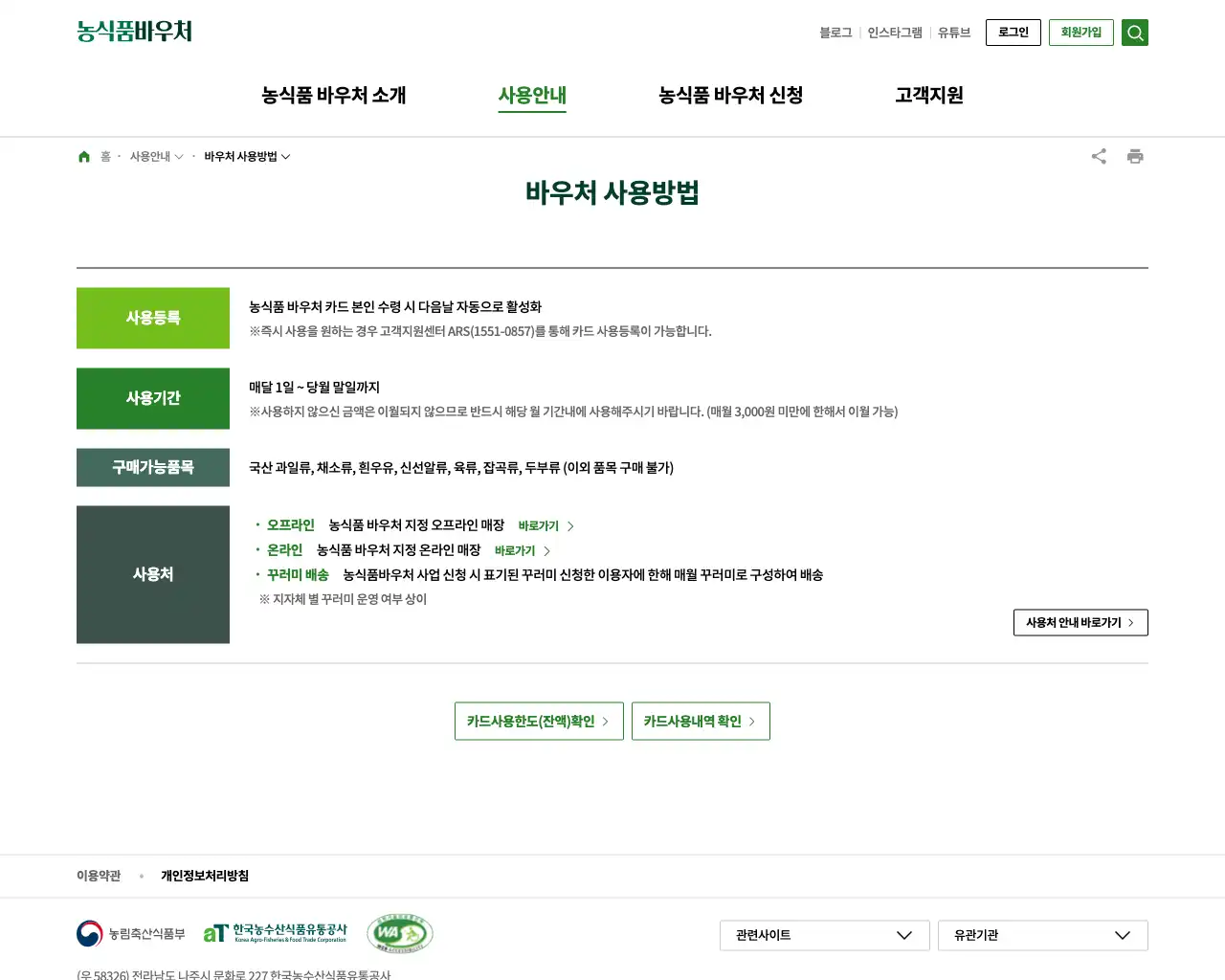Click the 한국농수산식품유통공사 aT logo

pos(275,933)
